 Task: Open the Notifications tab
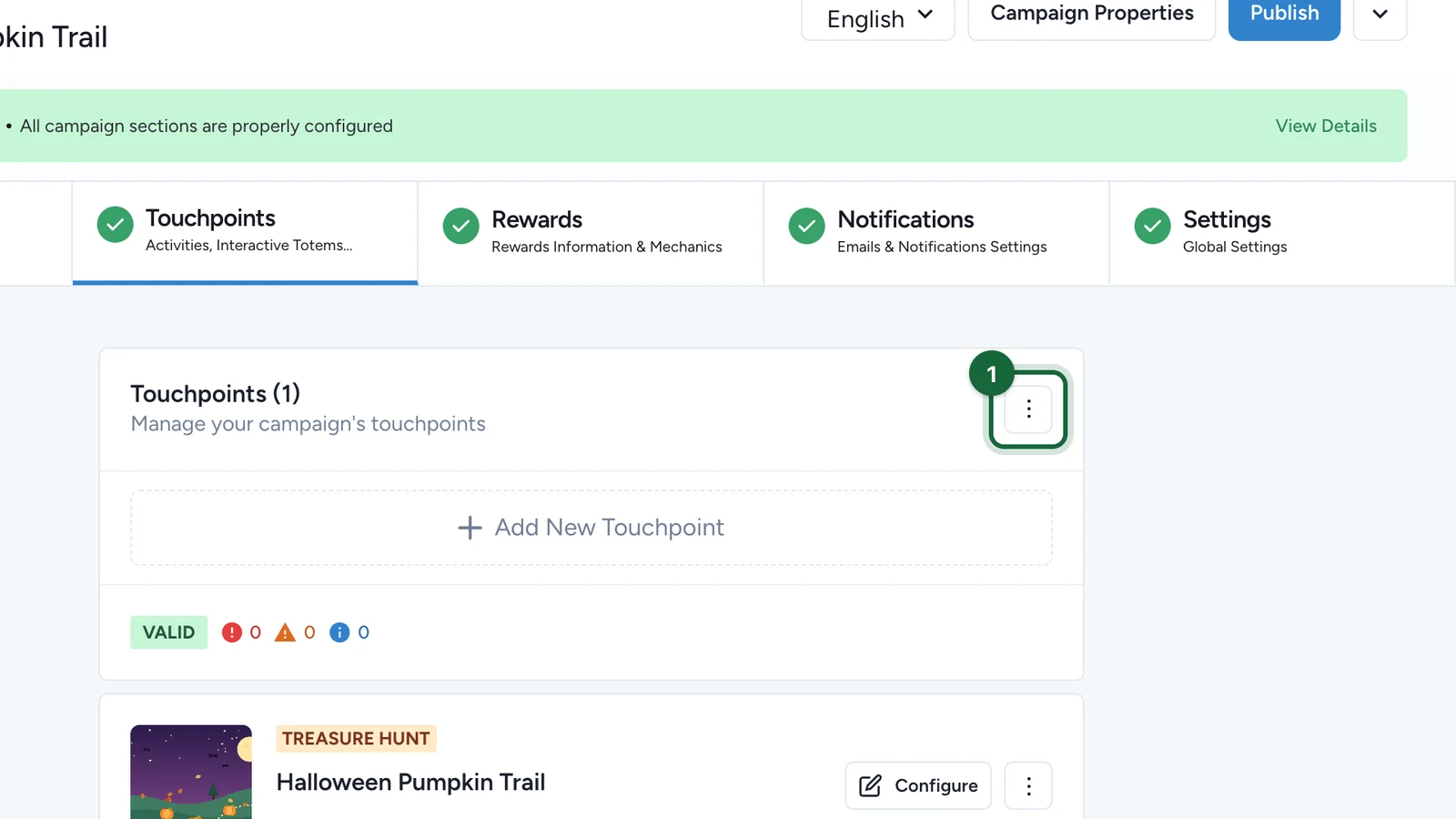(936, 233)
